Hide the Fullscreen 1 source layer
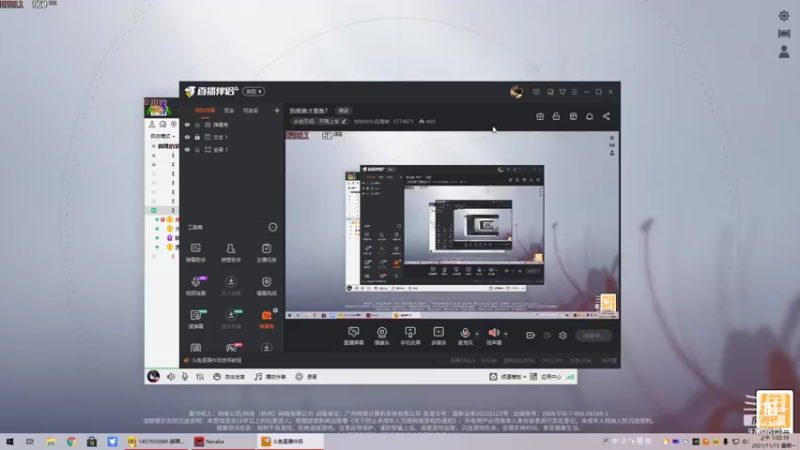Viewport: 800px width, 450px height. 187,149
